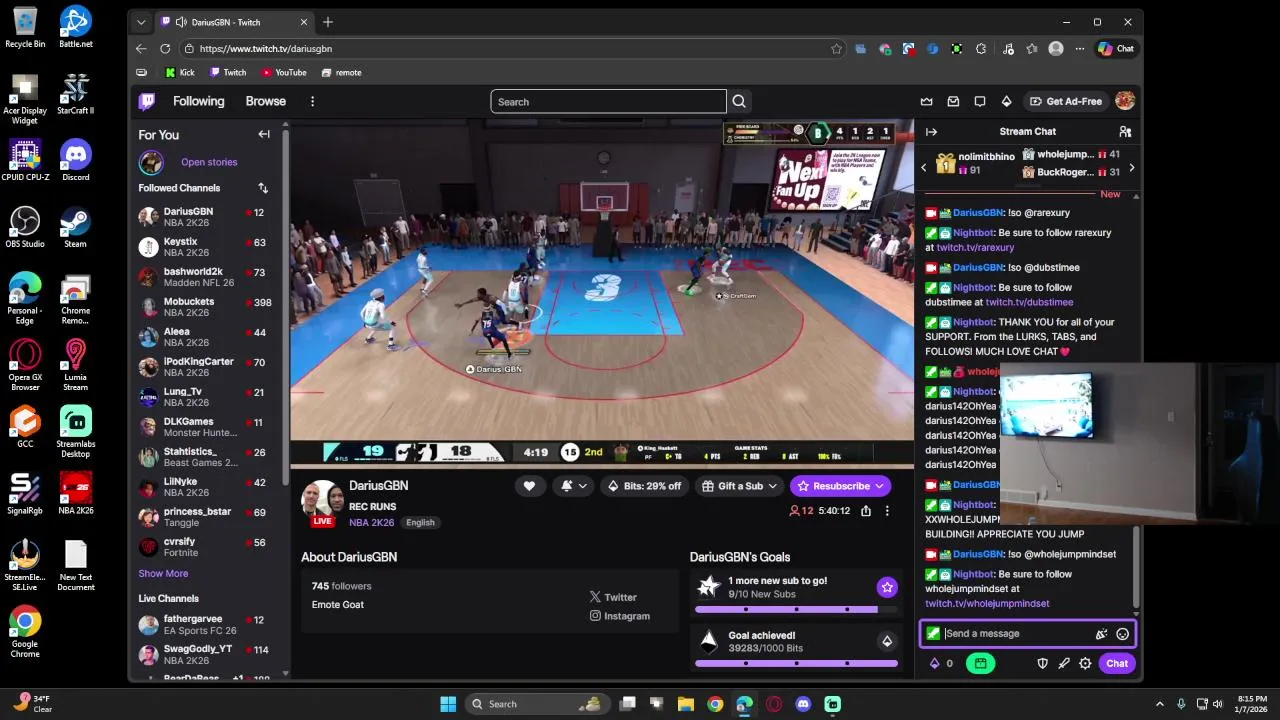Image resolution: width=1280 pixels, height=720 pixels.
Task: Open the Kick bookmark
Action: [180, 72]
